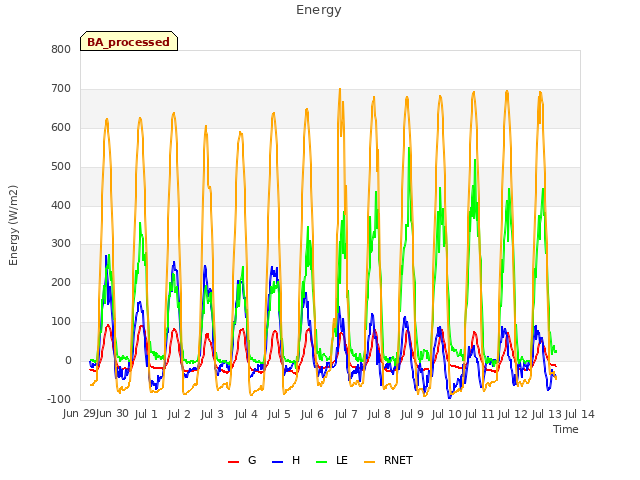This screenshot has height=480, width=640.
Task: Click the Jul 1 x-axis tick label
Action: (x=146, y=414)
